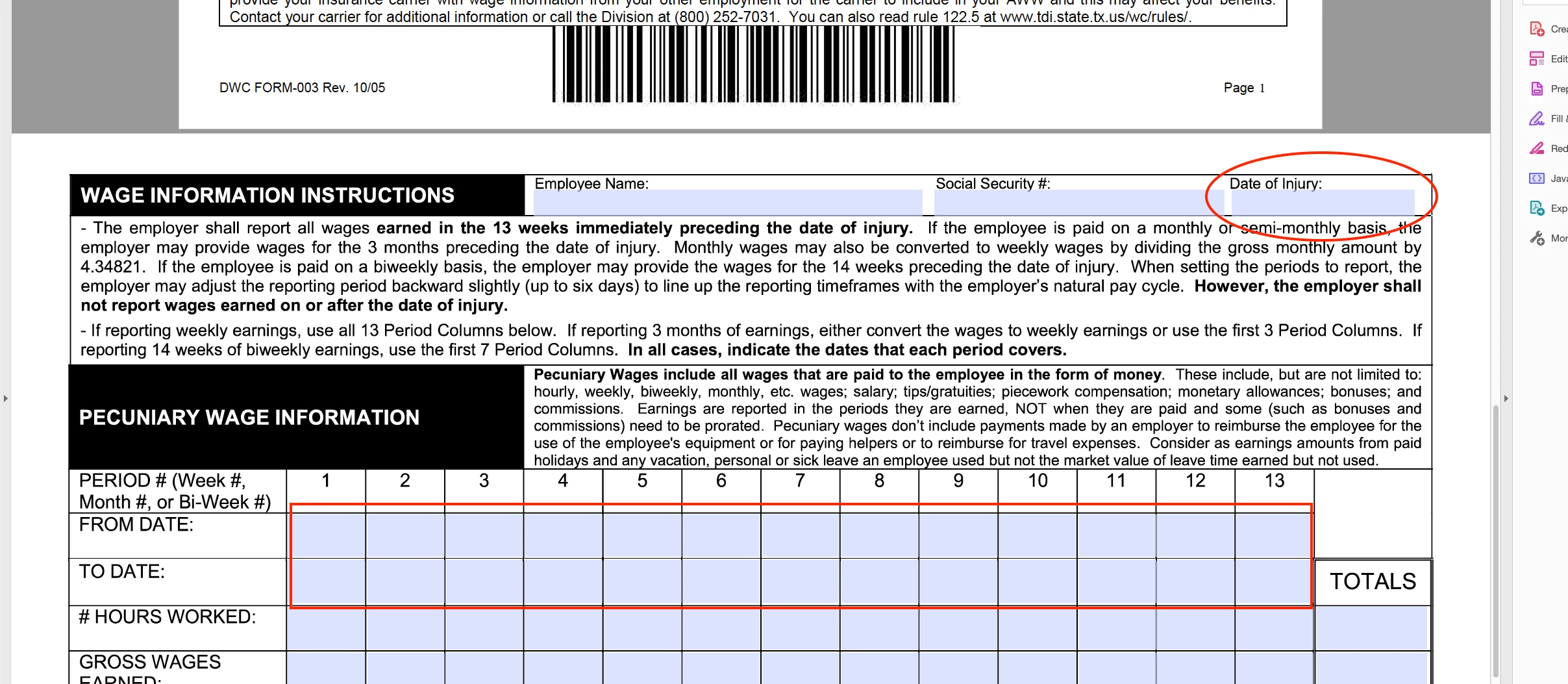Click the www.tdi.state.tx.us/wc/rules/ web address

tap(1095, 17)
